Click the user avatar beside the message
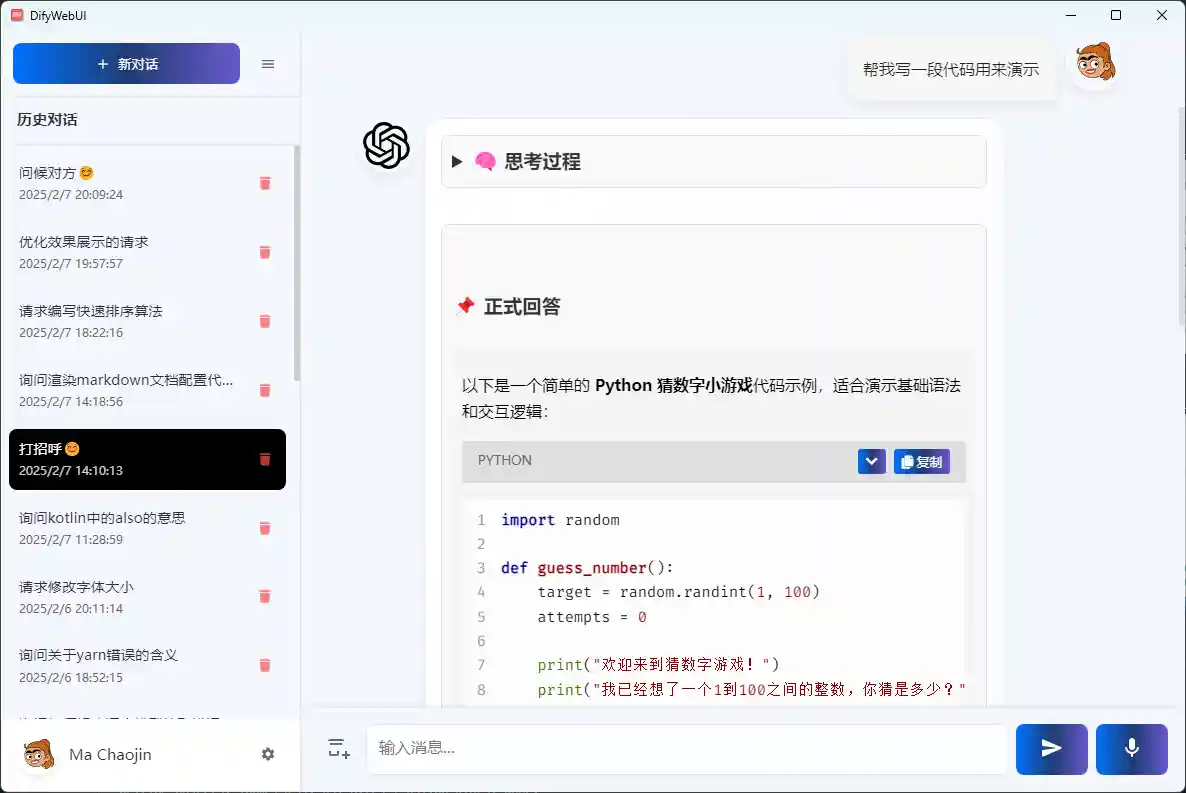The image size is (1186, 793). point(1094,63)
